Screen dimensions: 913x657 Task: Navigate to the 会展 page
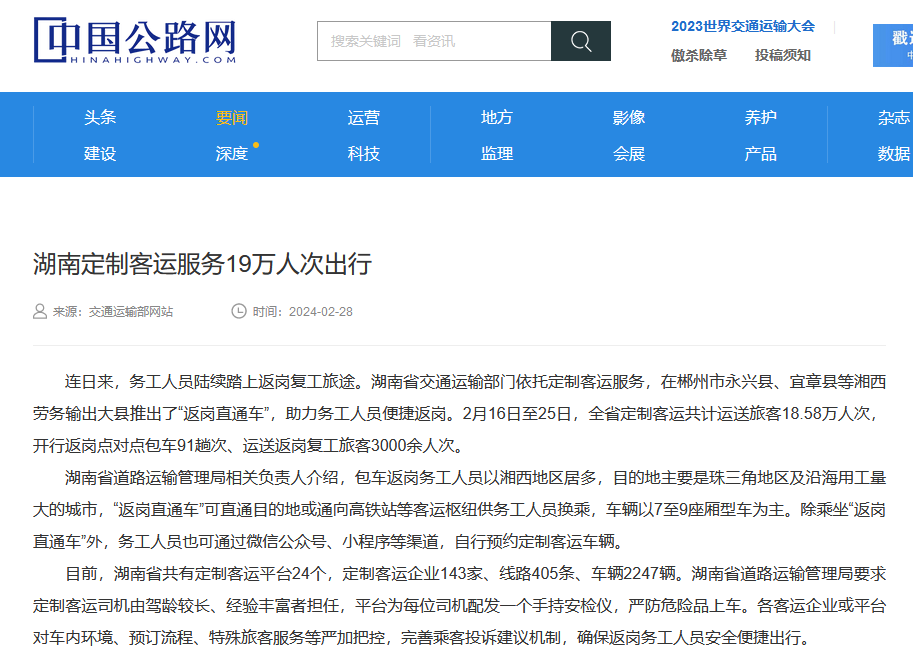tap(629, 153)
